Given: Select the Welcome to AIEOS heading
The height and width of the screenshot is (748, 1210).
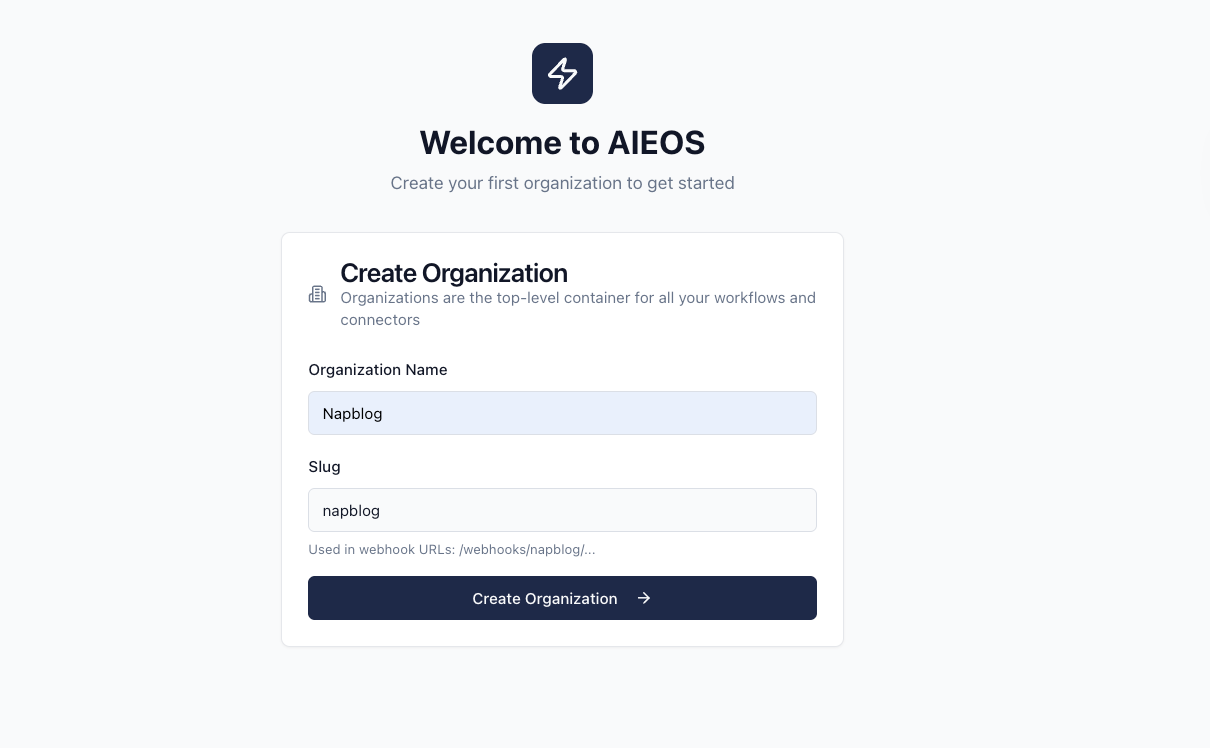Looking at the screenshot, I should (562, 142).
